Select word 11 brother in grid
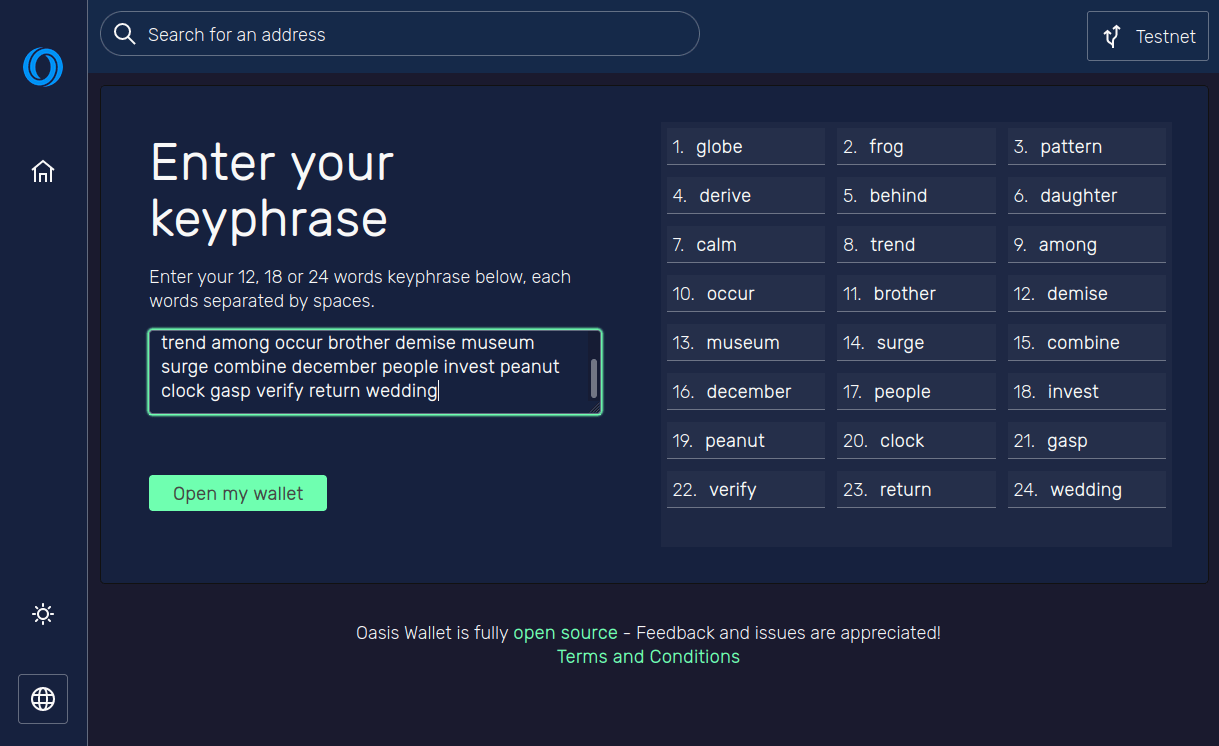This screenshot has width=1219, height=746. point(916,294)
